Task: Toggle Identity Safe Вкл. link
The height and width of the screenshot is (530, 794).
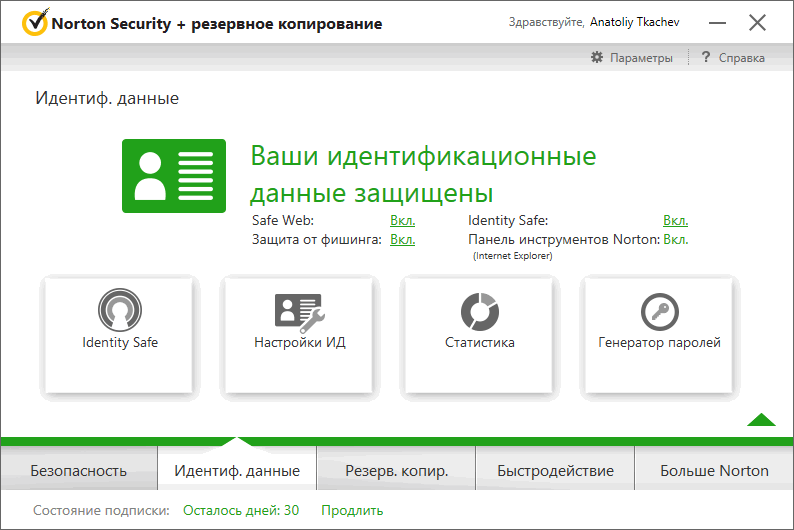Action: pos(676,221)
